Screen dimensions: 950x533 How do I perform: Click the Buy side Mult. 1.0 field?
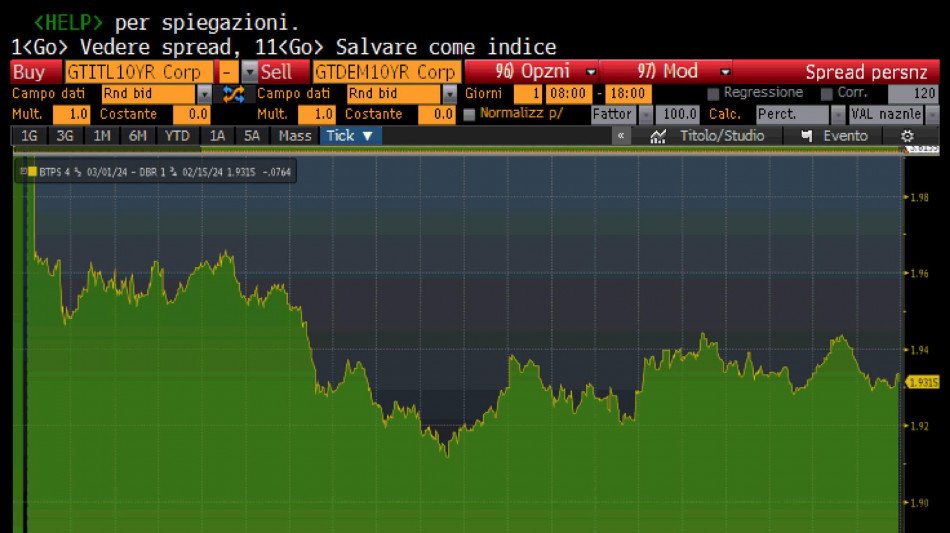point(71,114)
